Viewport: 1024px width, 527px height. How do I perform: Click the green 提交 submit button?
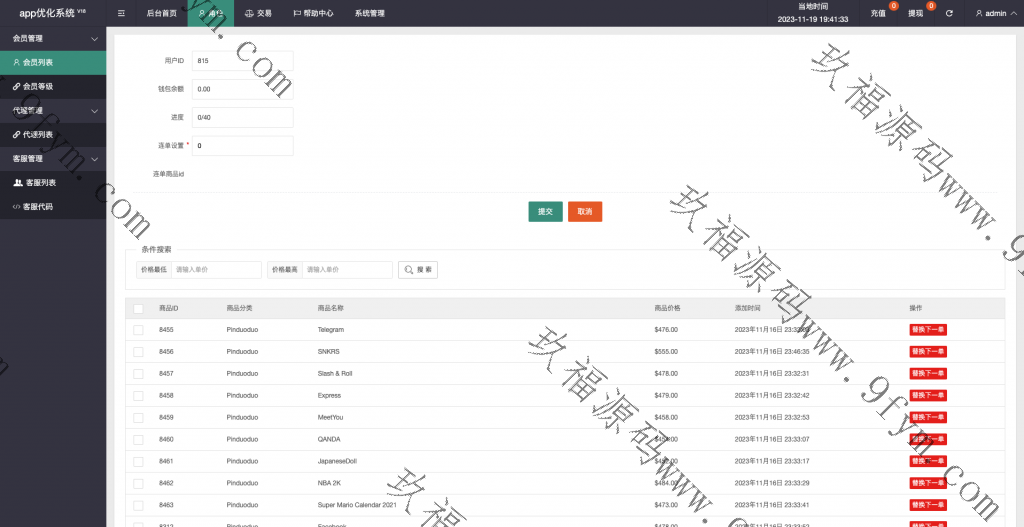pos(545,212)
